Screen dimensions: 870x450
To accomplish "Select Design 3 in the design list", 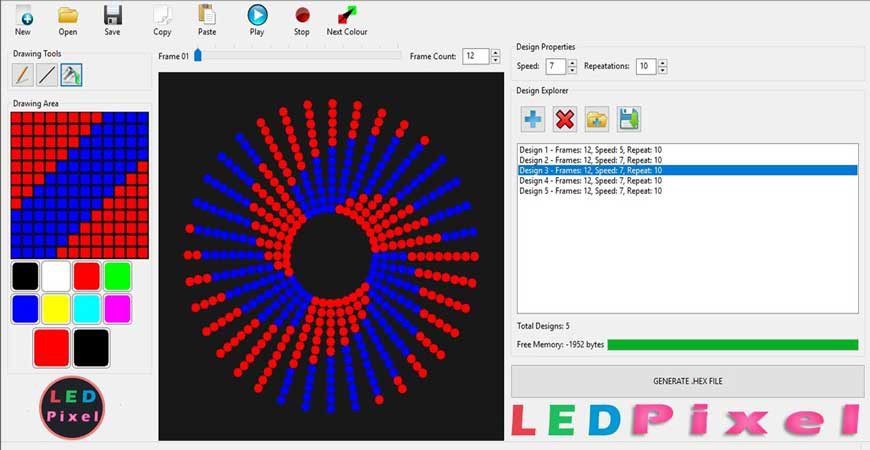I will tap(688, 170).
